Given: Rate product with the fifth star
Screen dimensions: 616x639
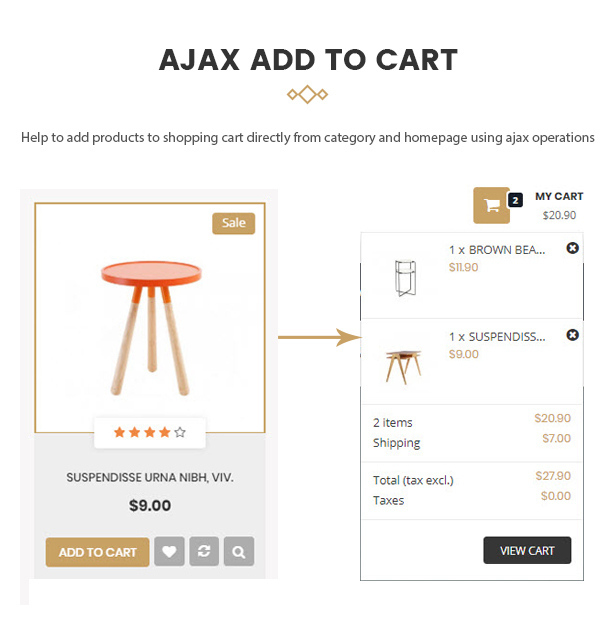Looking at the screenshot, I should coord(180,433).
